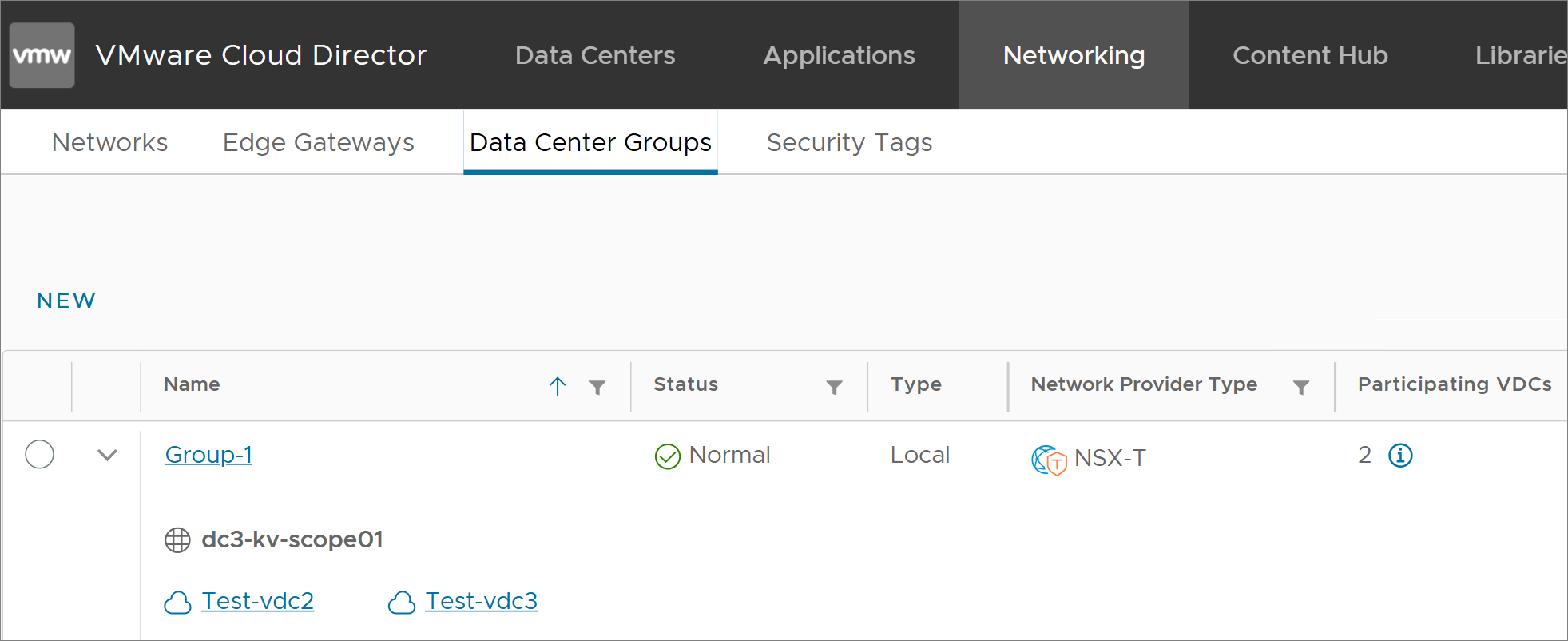Click the Network Provider Type header
The width and height of the screenshot is (1568, 641).
pyautogui.click(x=1144, y=385)
